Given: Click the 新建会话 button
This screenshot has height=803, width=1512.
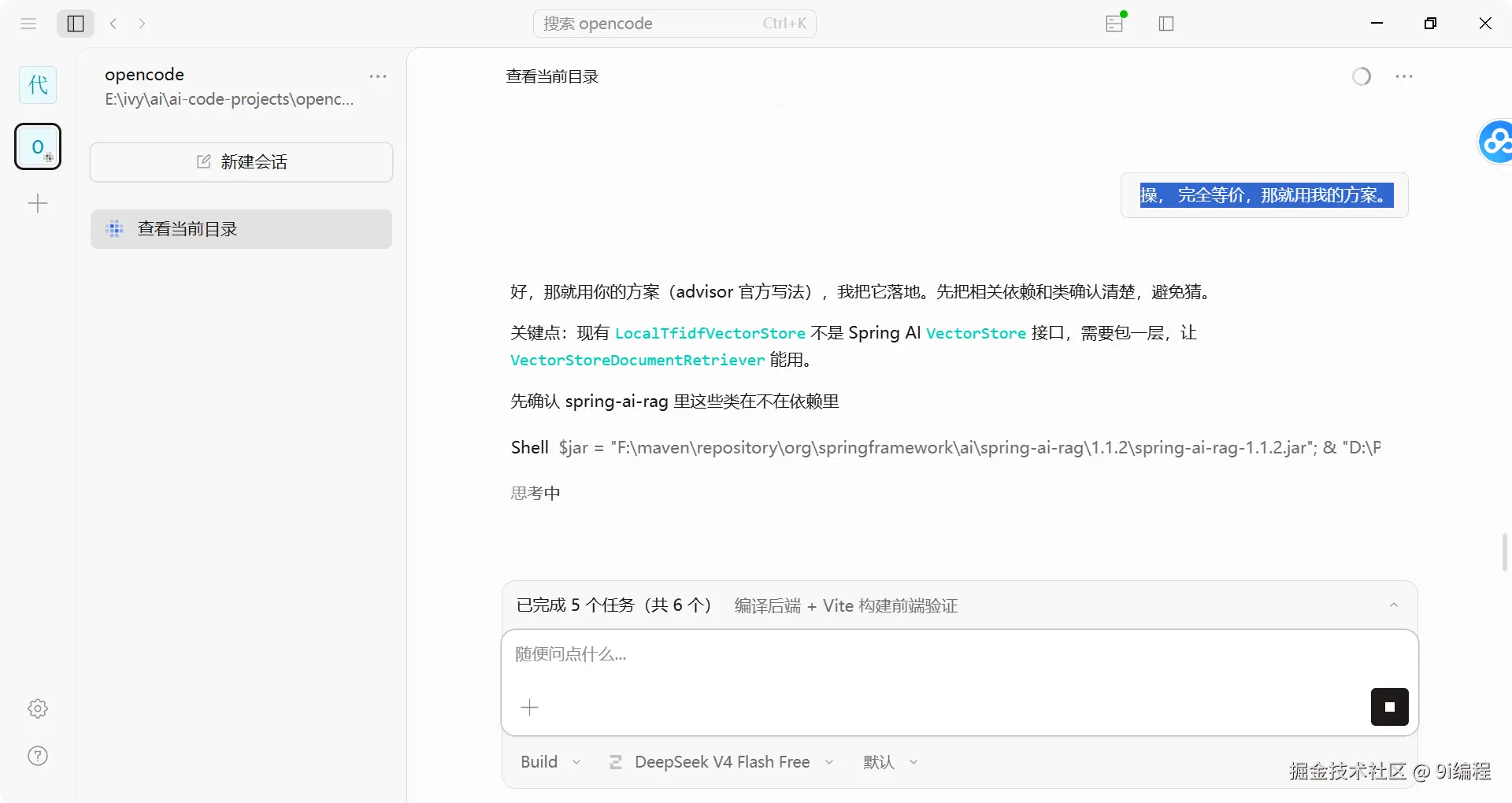Looking at the screenshot, I should click(x=241, y=162).
